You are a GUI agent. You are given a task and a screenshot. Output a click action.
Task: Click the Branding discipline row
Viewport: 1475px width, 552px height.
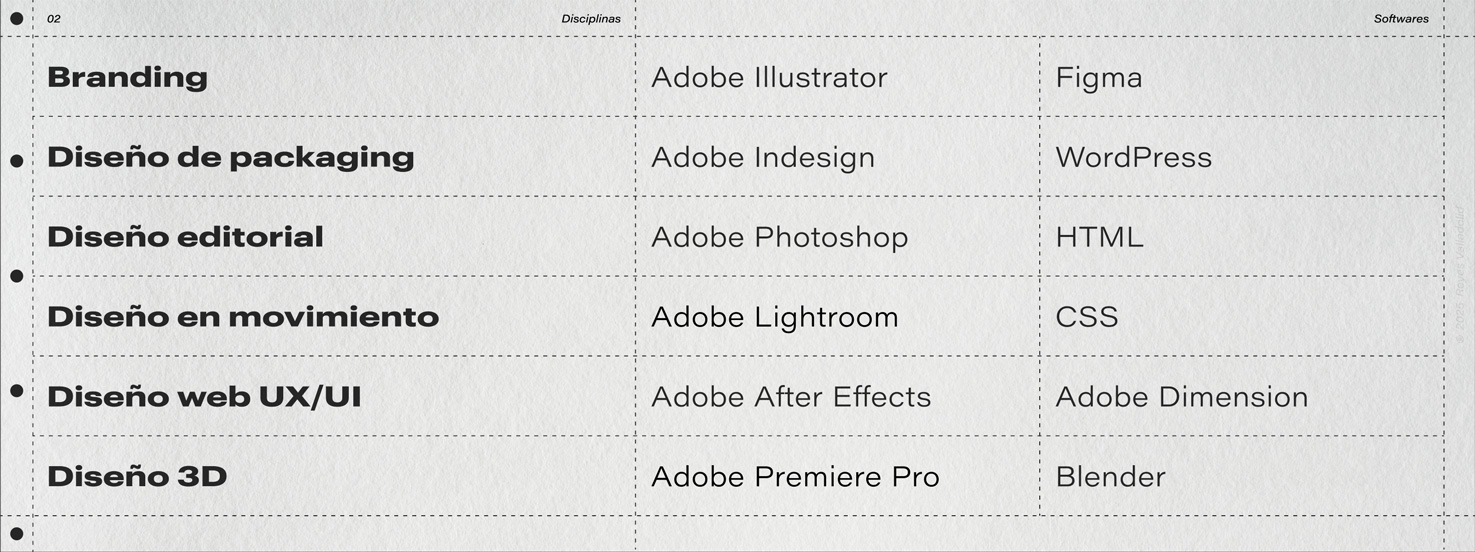click(127, 77)
